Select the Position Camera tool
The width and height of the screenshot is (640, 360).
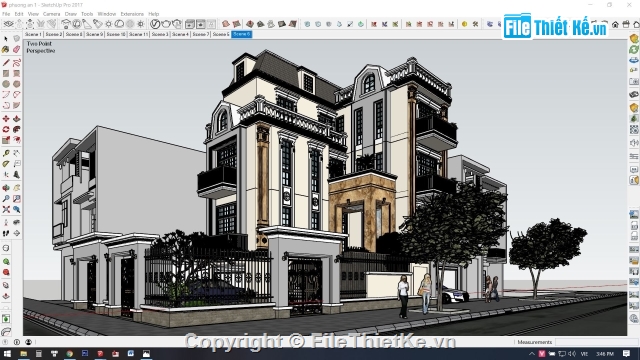[x=6, y=222]
